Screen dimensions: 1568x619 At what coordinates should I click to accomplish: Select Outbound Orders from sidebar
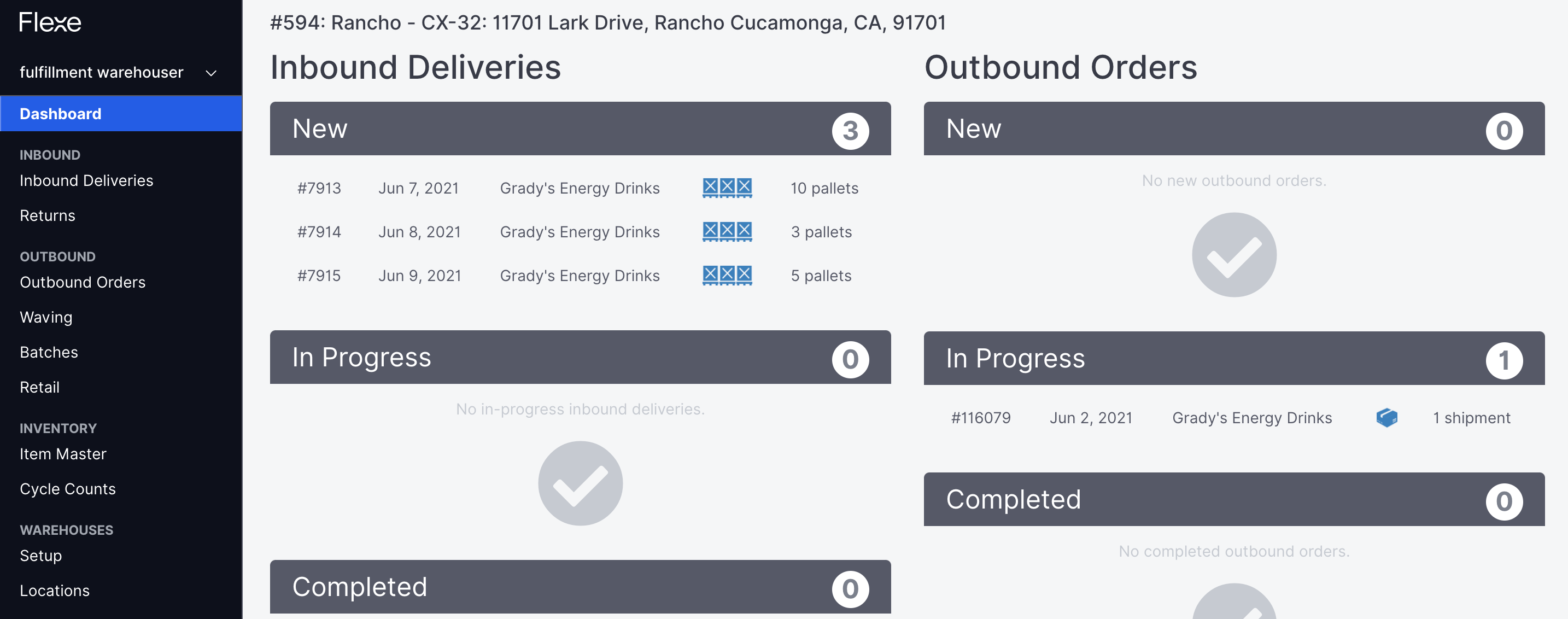pos(83,281)
